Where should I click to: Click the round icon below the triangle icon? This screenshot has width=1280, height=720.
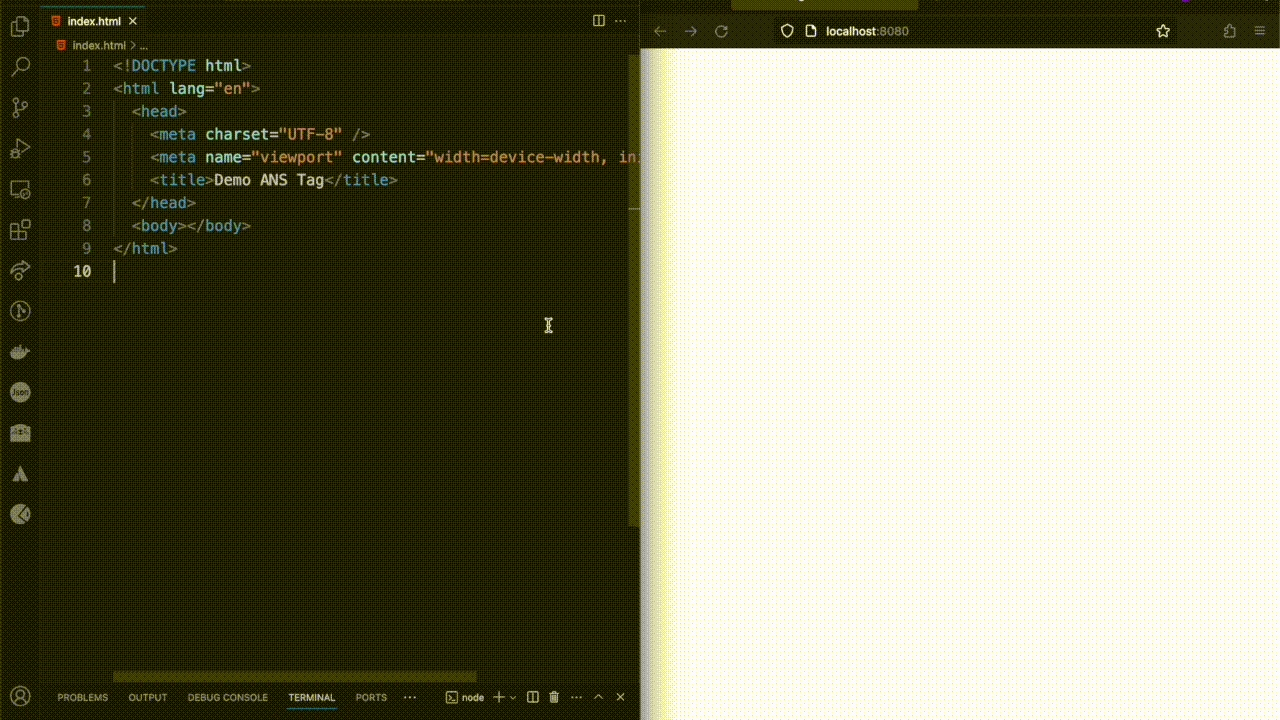[x=20, y=514]
